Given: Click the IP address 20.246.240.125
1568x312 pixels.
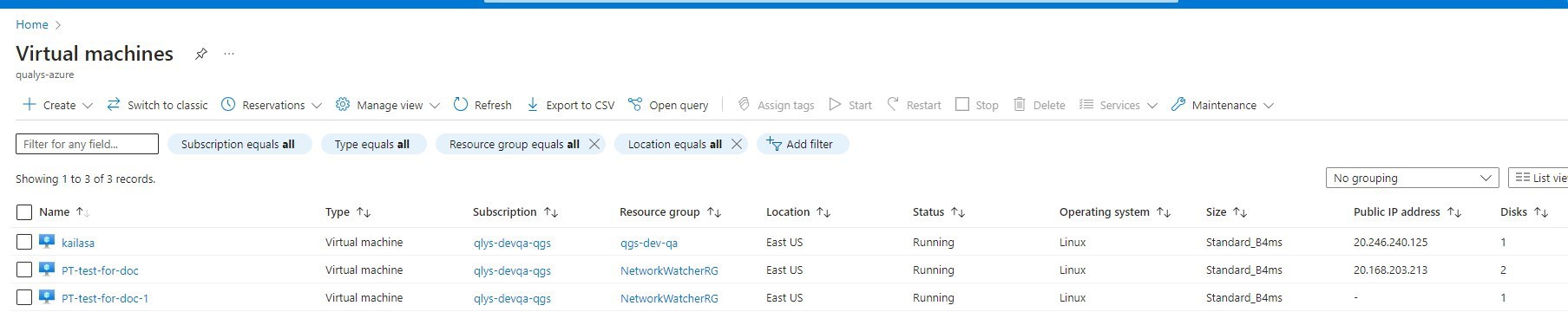Looking at the screenshot, I should pyautogui.click(x=1390, y=243).
